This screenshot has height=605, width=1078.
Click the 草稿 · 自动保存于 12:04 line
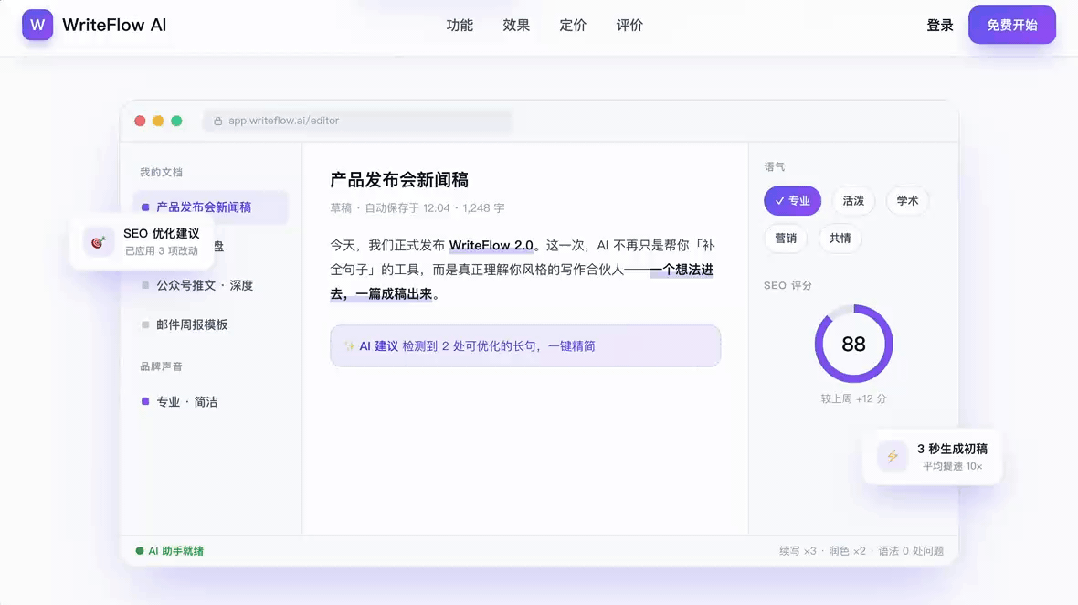(x=417, y=208)
